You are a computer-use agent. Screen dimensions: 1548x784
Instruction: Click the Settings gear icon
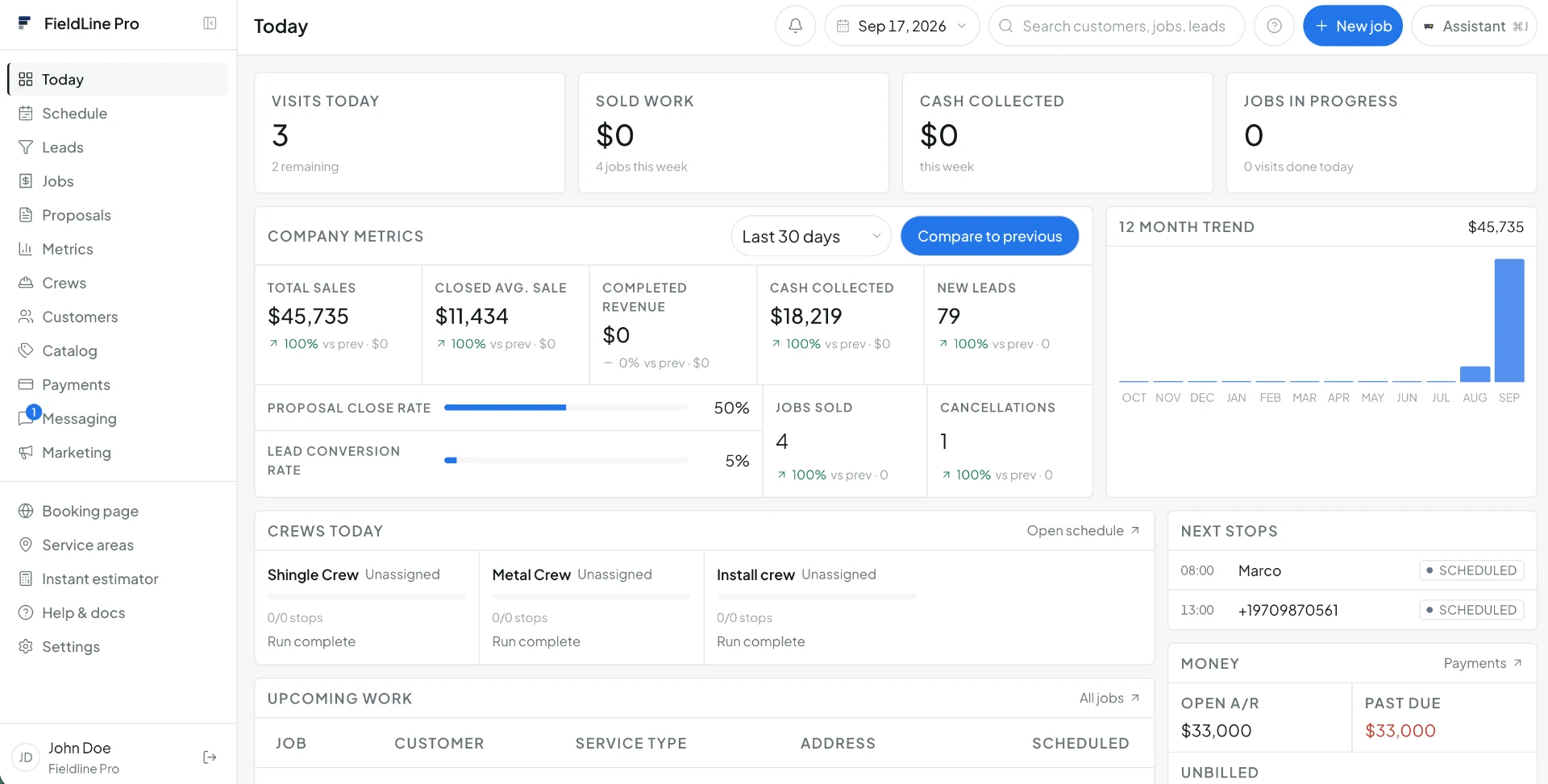(x=26, y=646)
